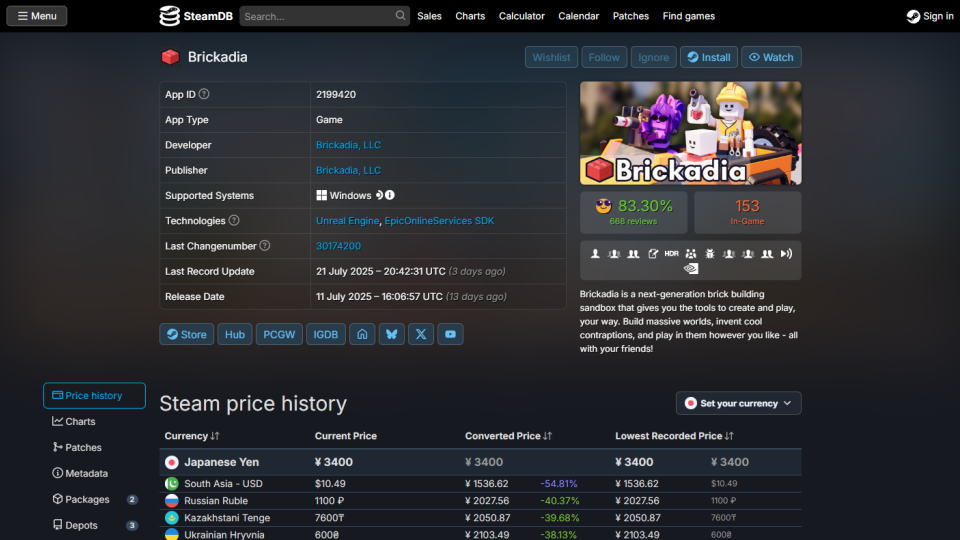Select the Charts sidebar tab

94,421
